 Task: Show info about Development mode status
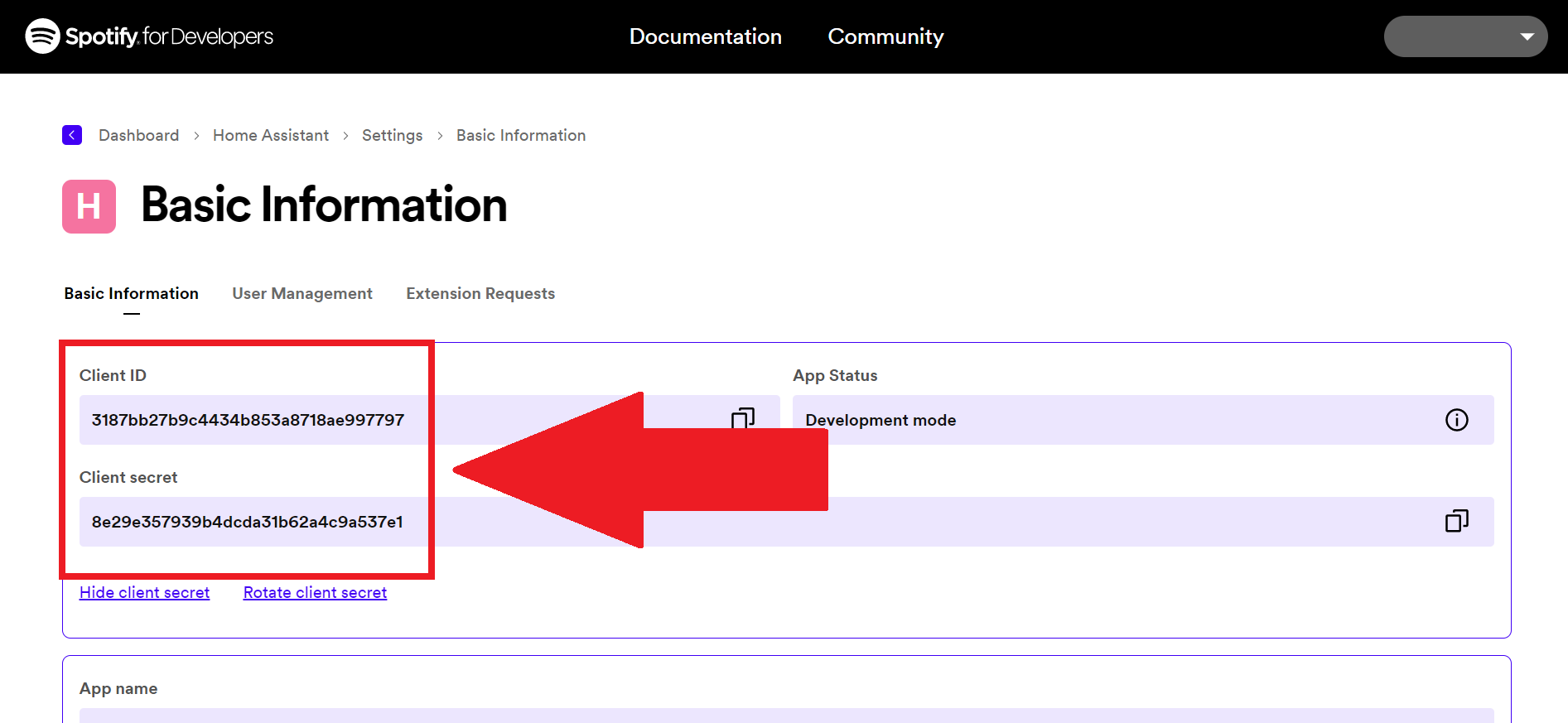point(1456,420)
